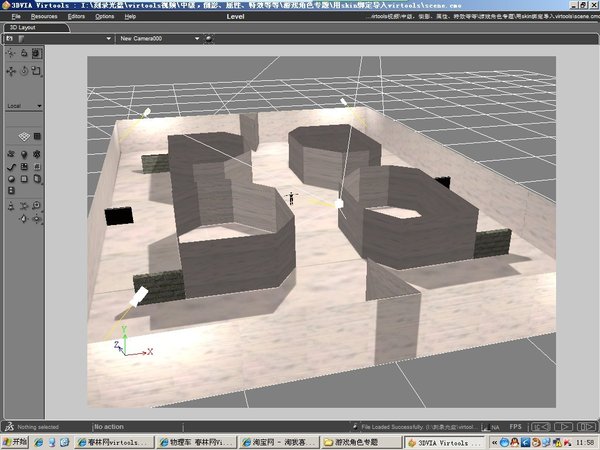Toggle the snapshot icon beside camera dropdown
Screen dimensions: 600x450
[x=209, y=38]
